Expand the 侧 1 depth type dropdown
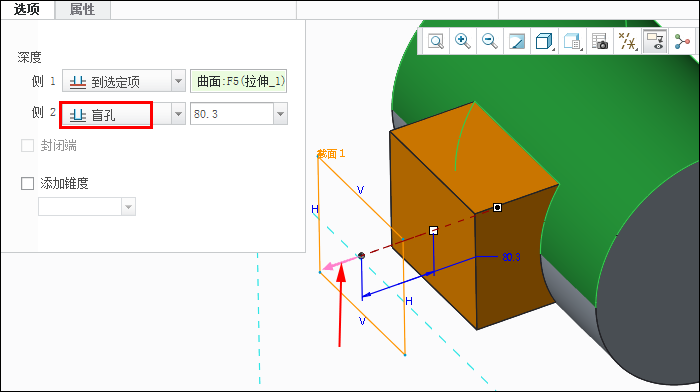 click(x=178, y=81)
